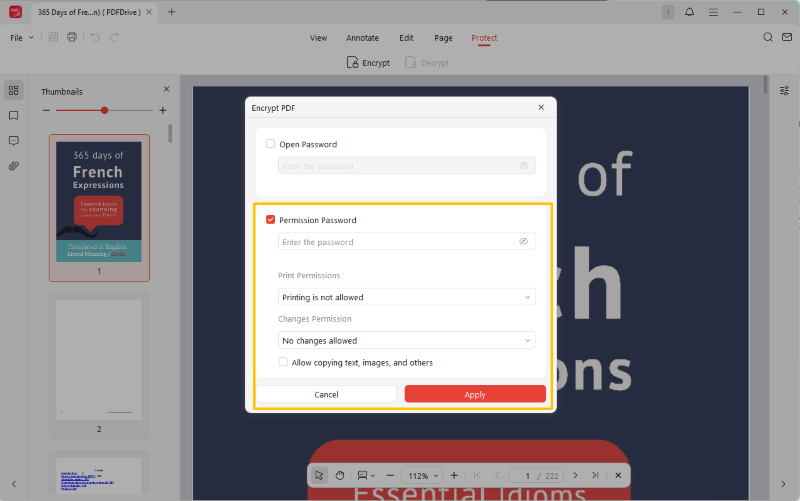Close the 365 Days of French document tab
This screenshot has height=501, width=800.
(x=149, y=12)
